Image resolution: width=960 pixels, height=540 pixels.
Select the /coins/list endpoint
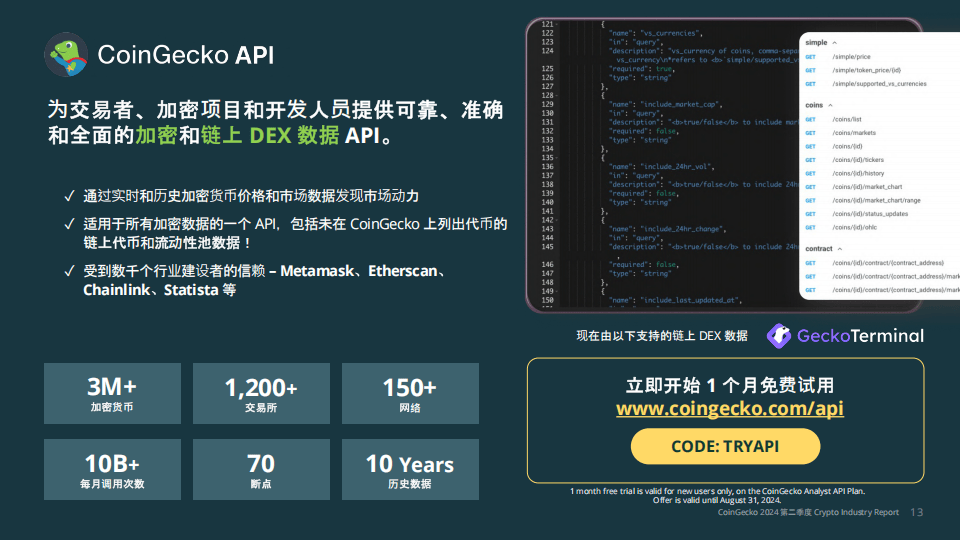847,119
